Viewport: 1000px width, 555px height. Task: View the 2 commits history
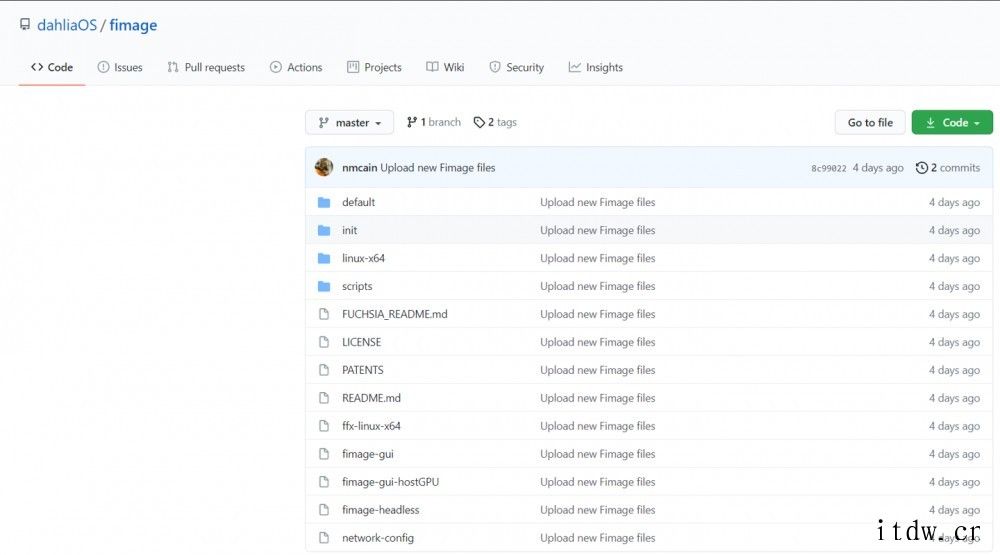click(948, 168)
